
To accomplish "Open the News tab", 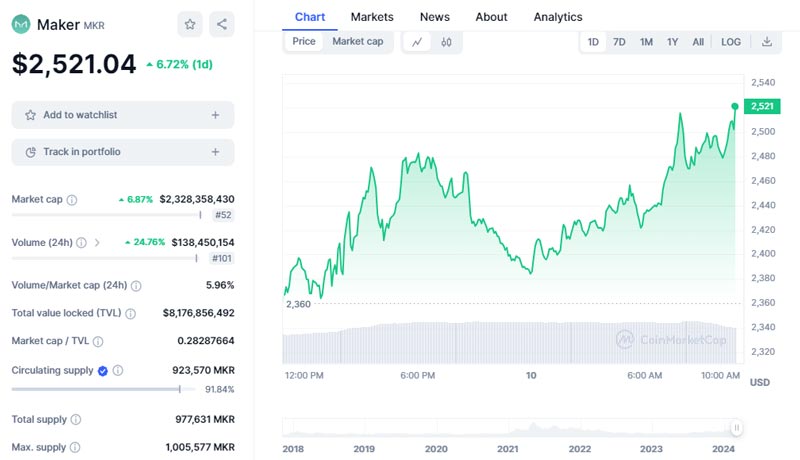I will coord(435,17).
